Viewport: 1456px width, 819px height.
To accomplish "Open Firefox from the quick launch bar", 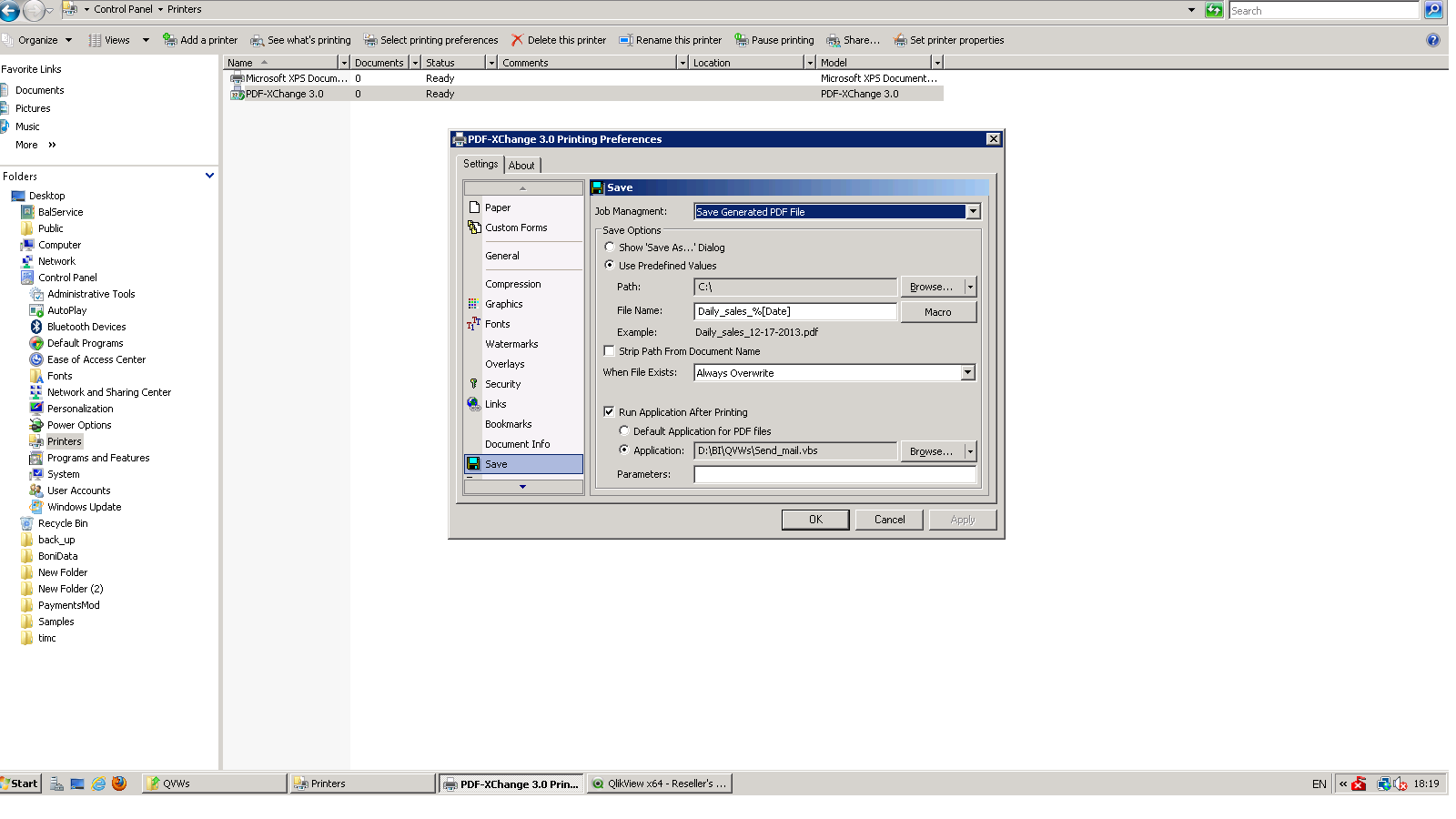I will (x=119, y=784).
